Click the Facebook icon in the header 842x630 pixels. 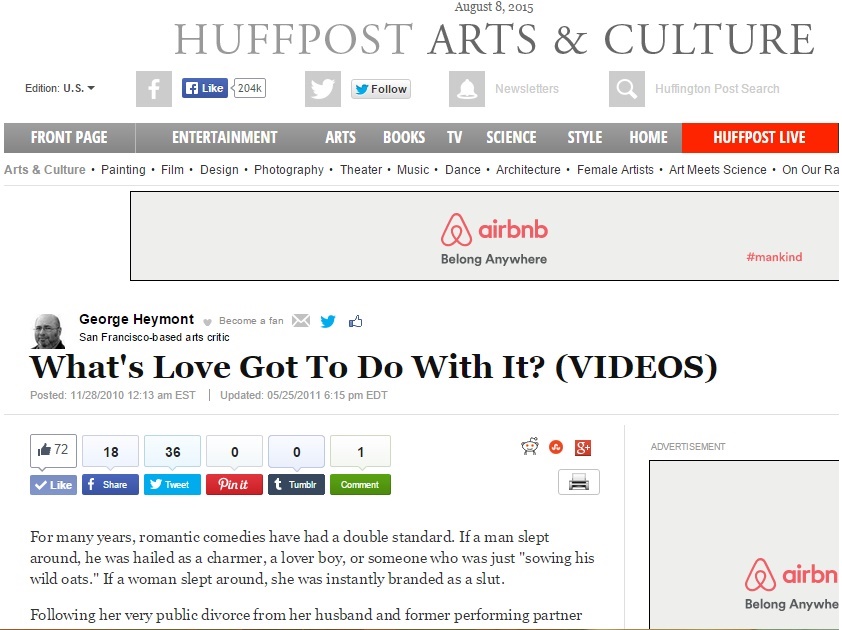pos(154,89)
